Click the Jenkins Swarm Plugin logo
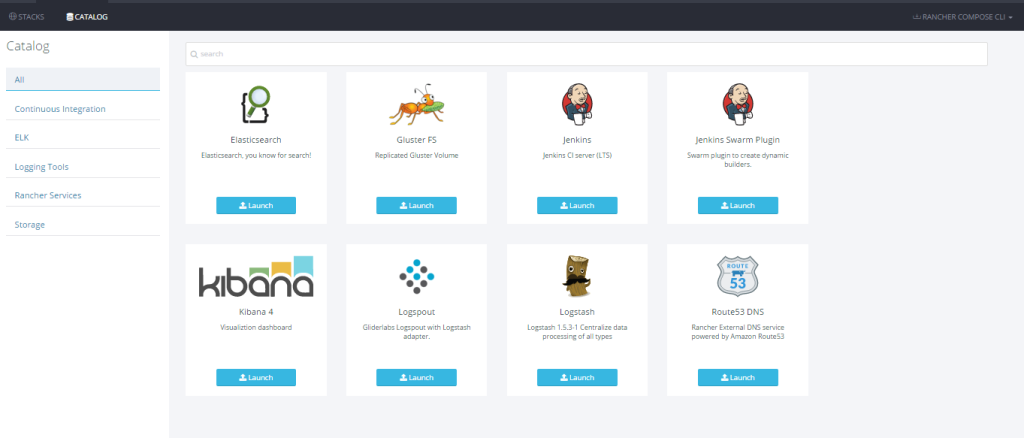1024x438 pixels. point(737,102)
